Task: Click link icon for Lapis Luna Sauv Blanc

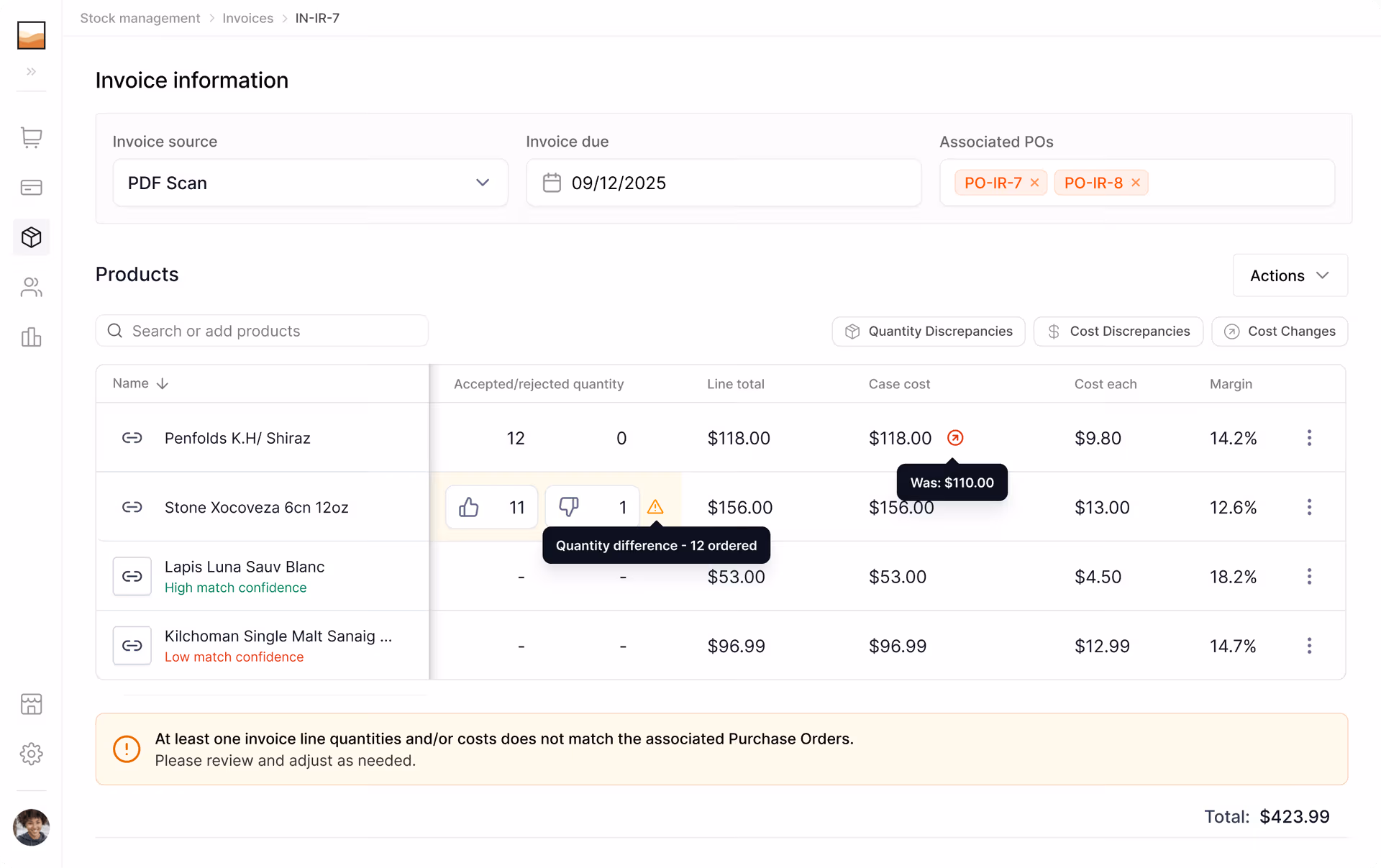Action: point(132,576)
